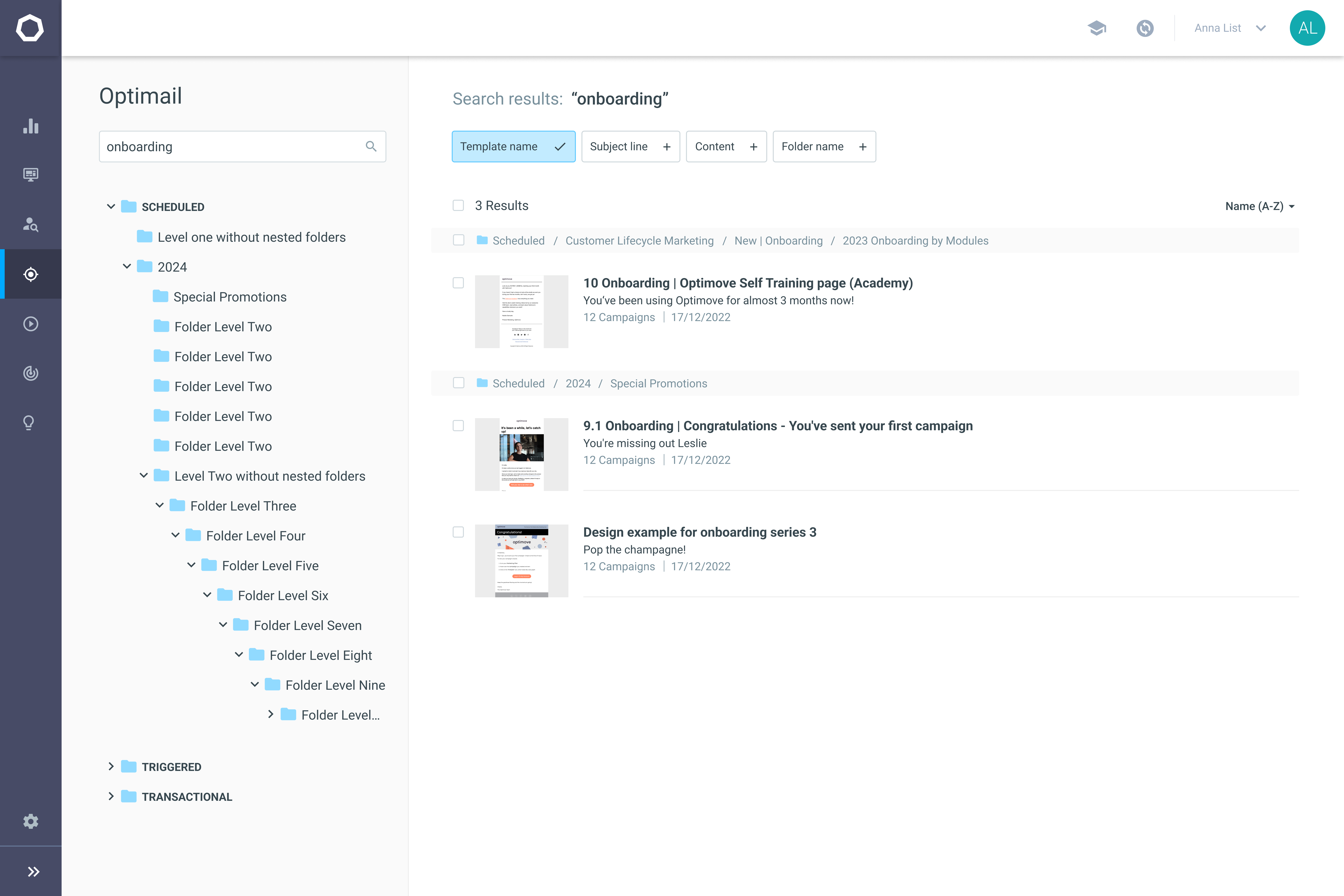The height and width of the screenshot is (896, 1344).
Task: Collapse the 2024 folder chevron
Action: point(127,266)
